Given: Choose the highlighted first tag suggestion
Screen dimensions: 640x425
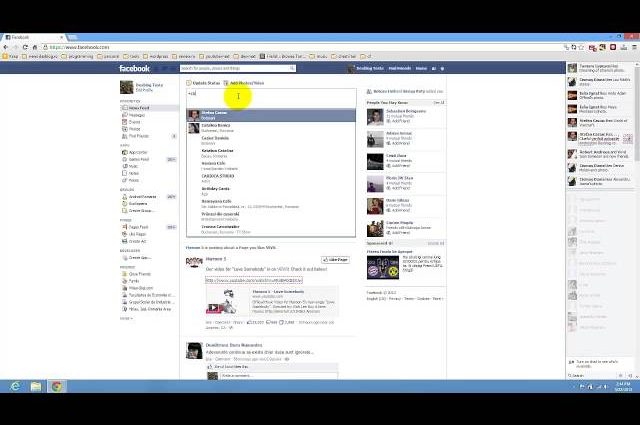Looking at the screenshot, I should [271, 115].
